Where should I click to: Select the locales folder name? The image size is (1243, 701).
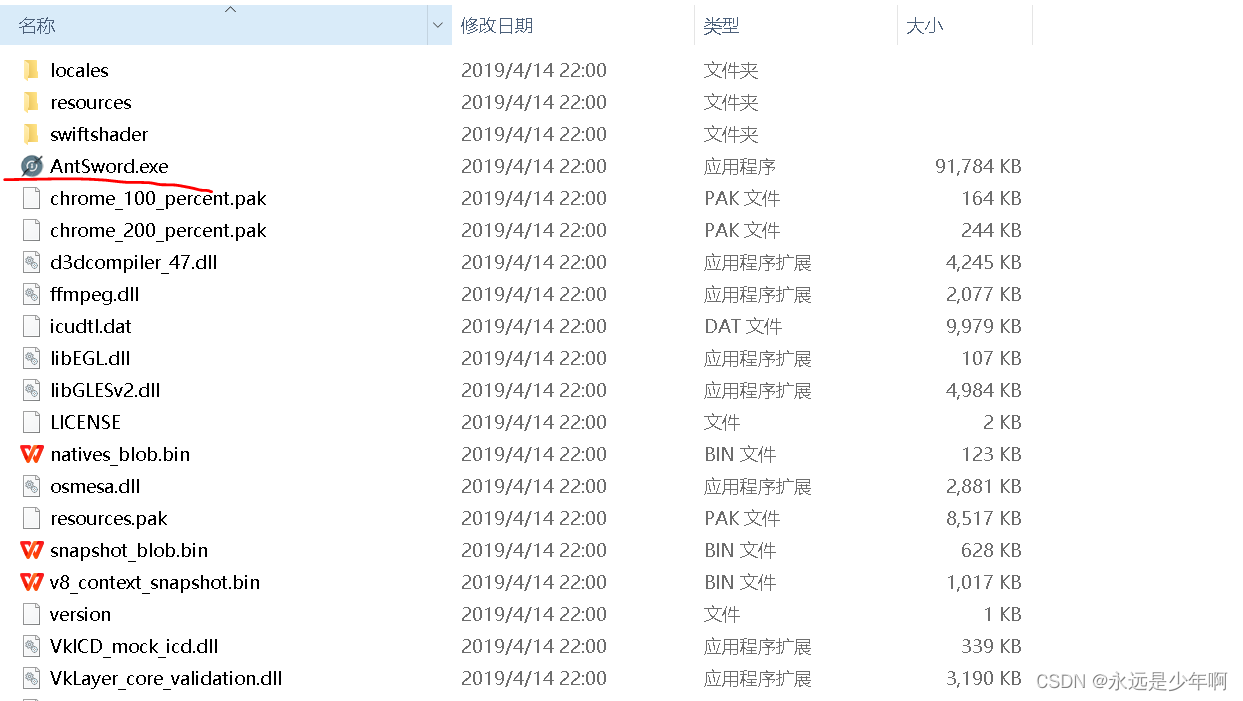tap(79, 70)
